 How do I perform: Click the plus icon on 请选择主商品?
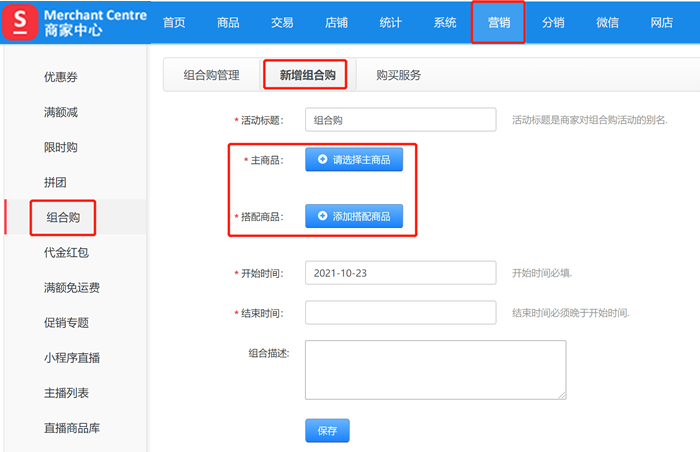click(322, 159)
